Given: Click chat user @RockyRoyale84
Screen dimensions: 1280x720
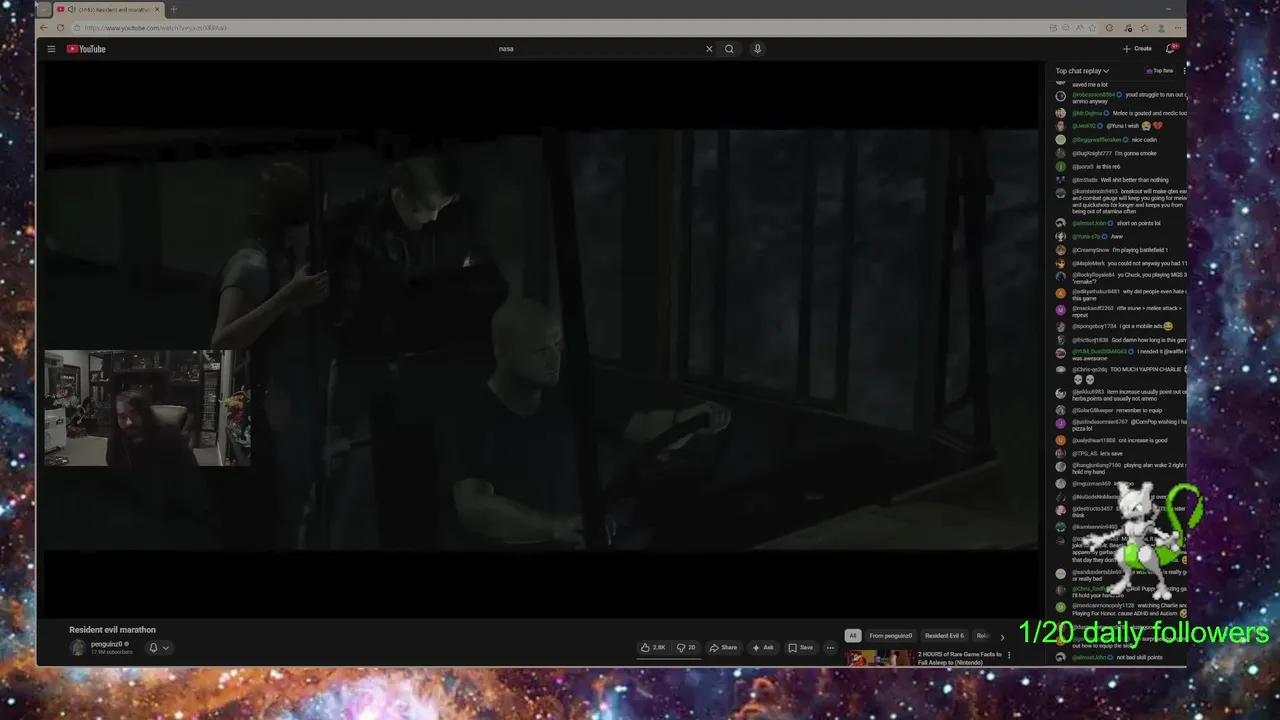Looking at the screenshot, I should (1093, 275).
